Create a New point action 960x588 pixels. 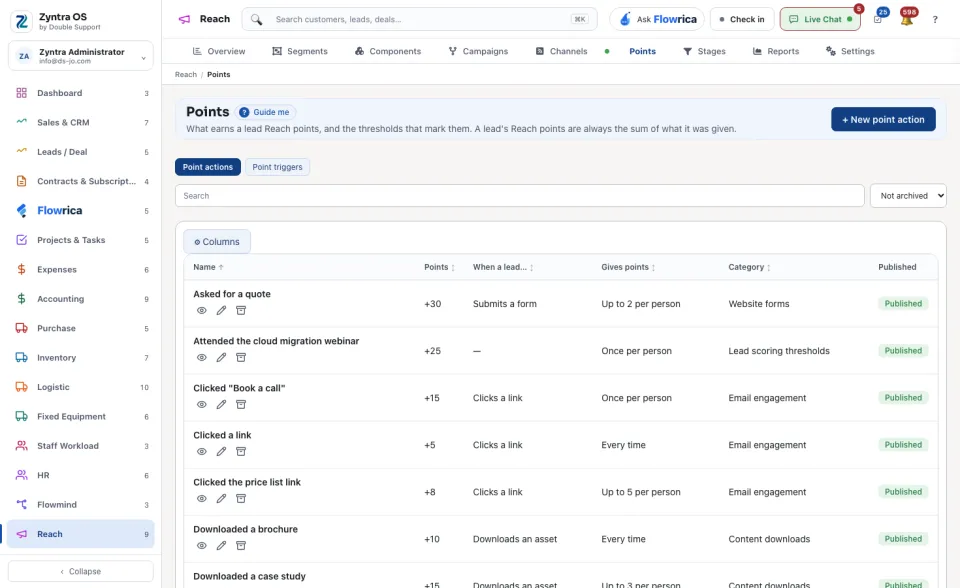[883, 119]
